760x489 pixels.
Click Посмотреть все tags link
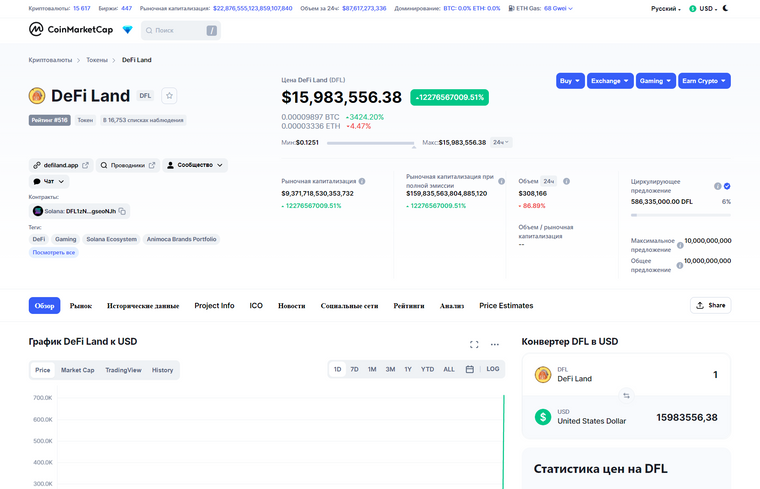click(x=53, y=252)
